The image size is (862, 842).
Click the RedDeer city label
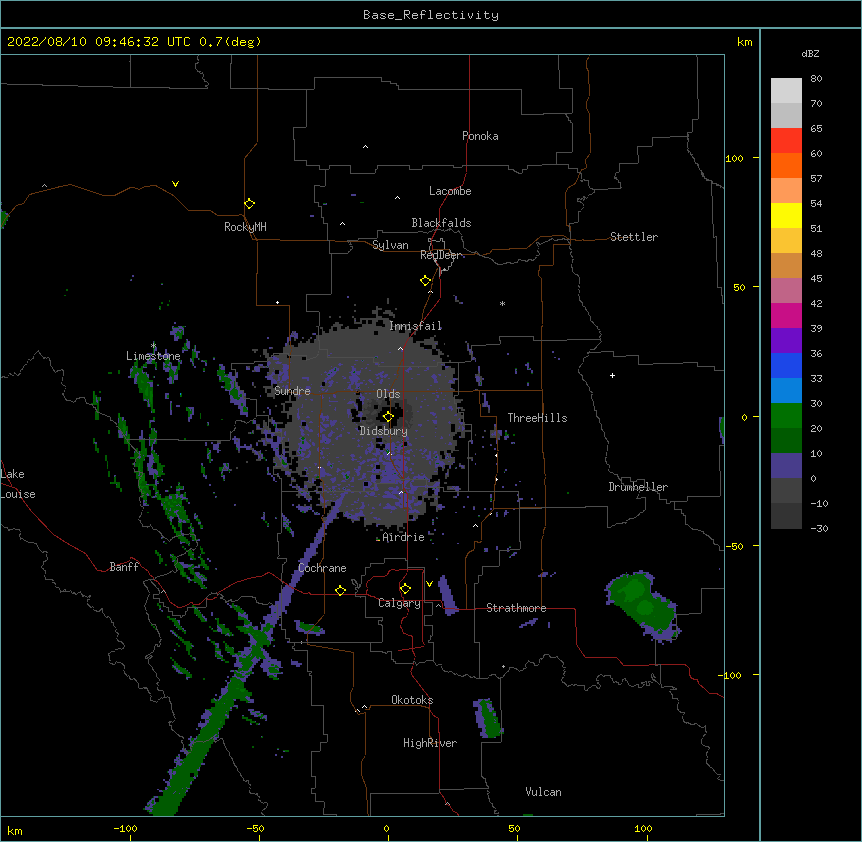[x=440, y=255]
